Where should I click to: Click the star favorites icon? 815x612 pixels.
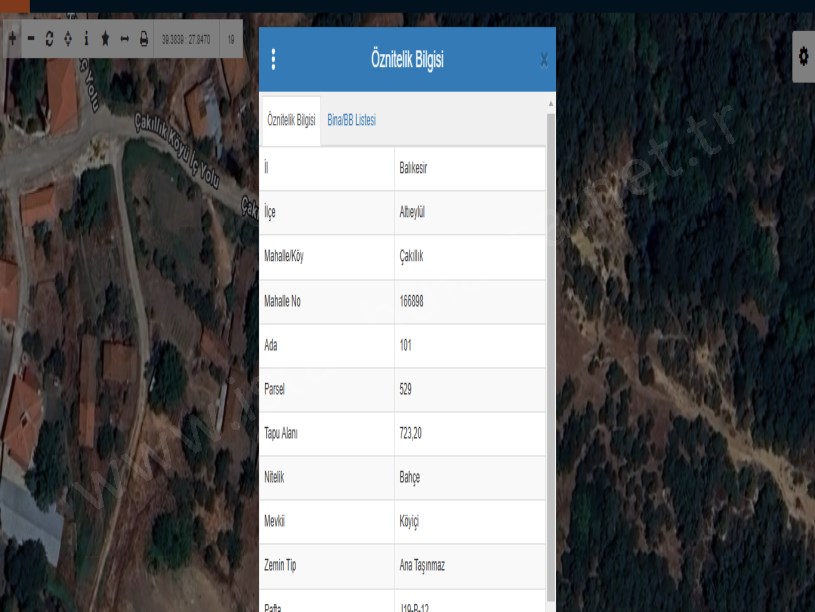click(x=105, y=40)
